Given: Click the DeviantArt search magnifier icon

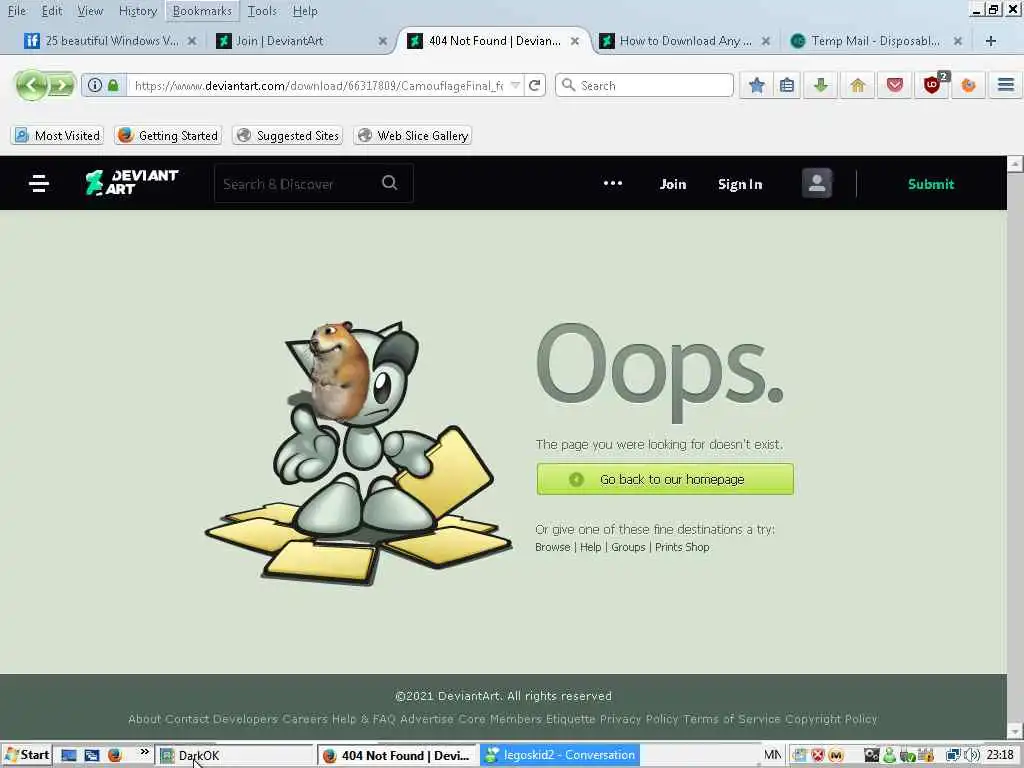Looking at the screenshot, I should coord(389,183).
